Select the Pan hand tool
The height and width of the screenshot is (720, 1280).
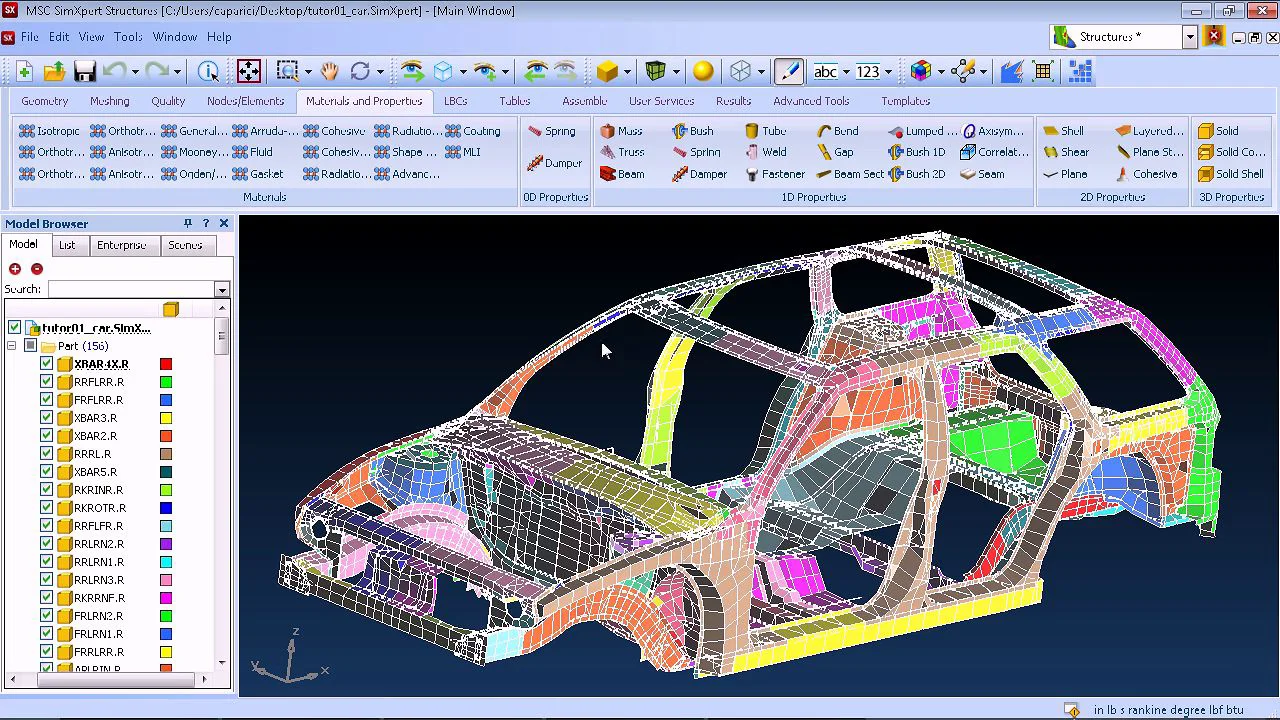(329, 71)
